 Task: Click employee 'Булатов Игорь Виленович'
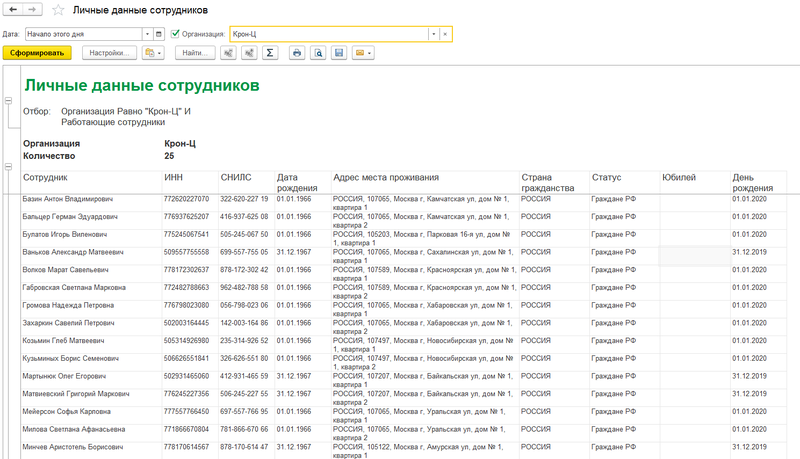[x=64, y=235]
